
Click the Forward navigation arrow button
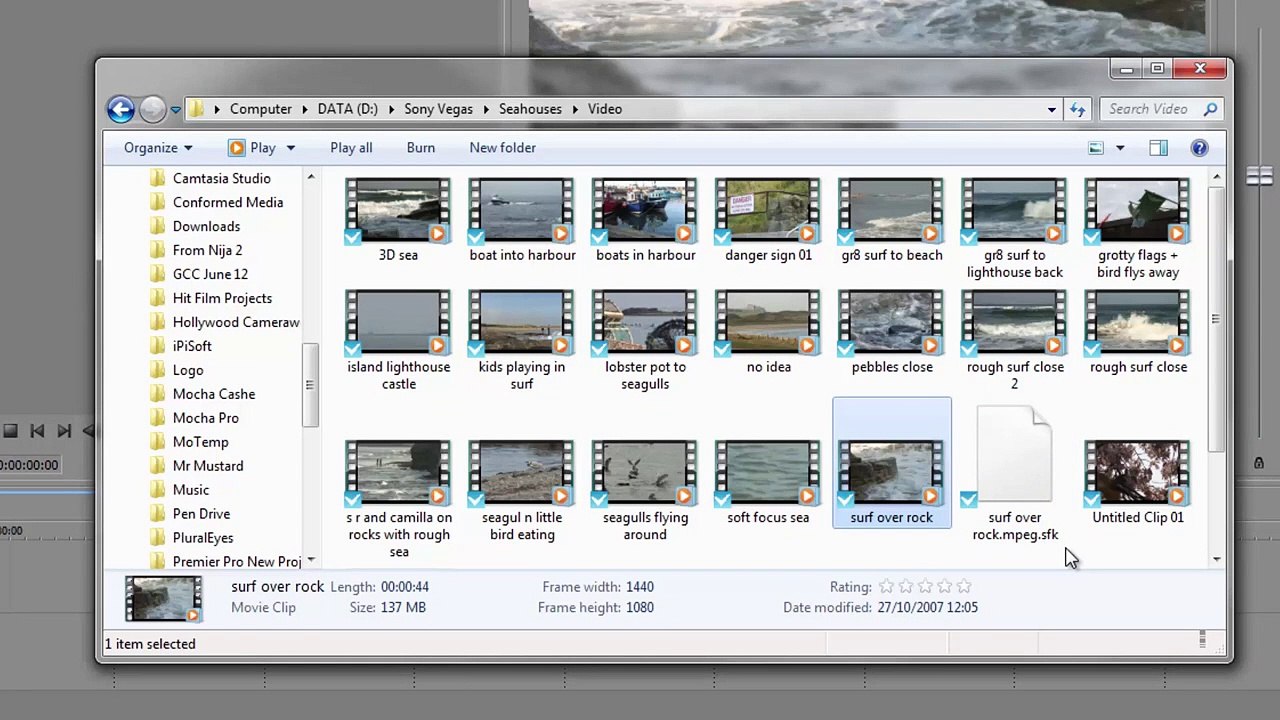click(152, 109)
